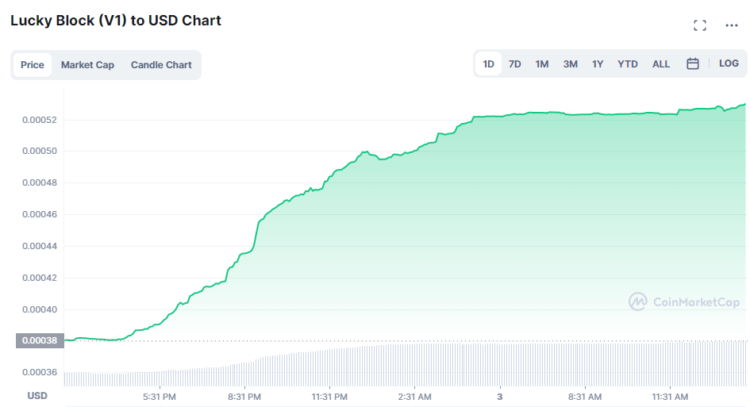The image size is (750, 407).
Task: Click the date 3 axis label
Action: pyautogui.click(x=500, y=397)
